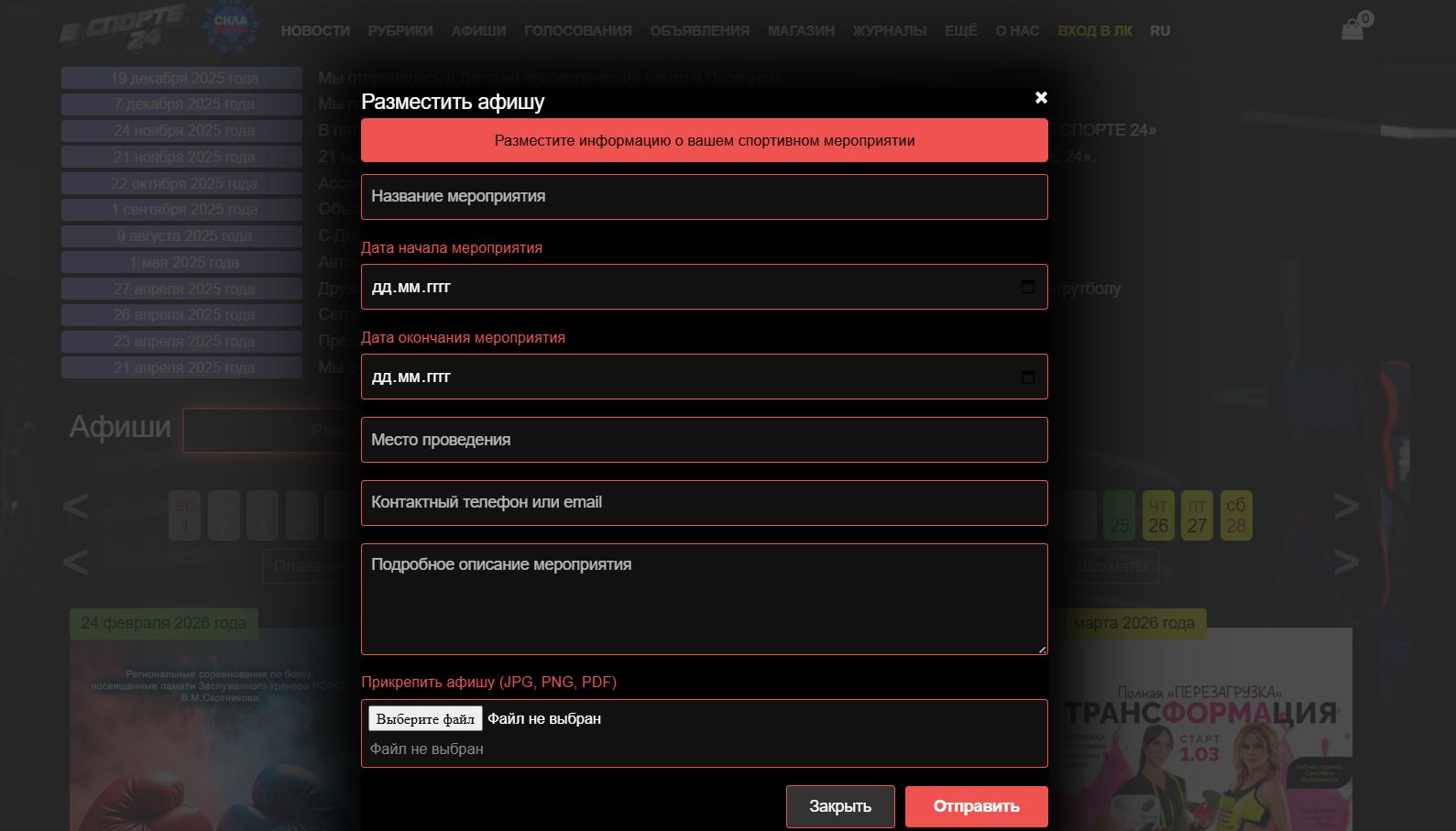This screenshot has height=831, width=1456.
Task: Select the news date «22 октября 2025 года»
Action: click(182, 183)
